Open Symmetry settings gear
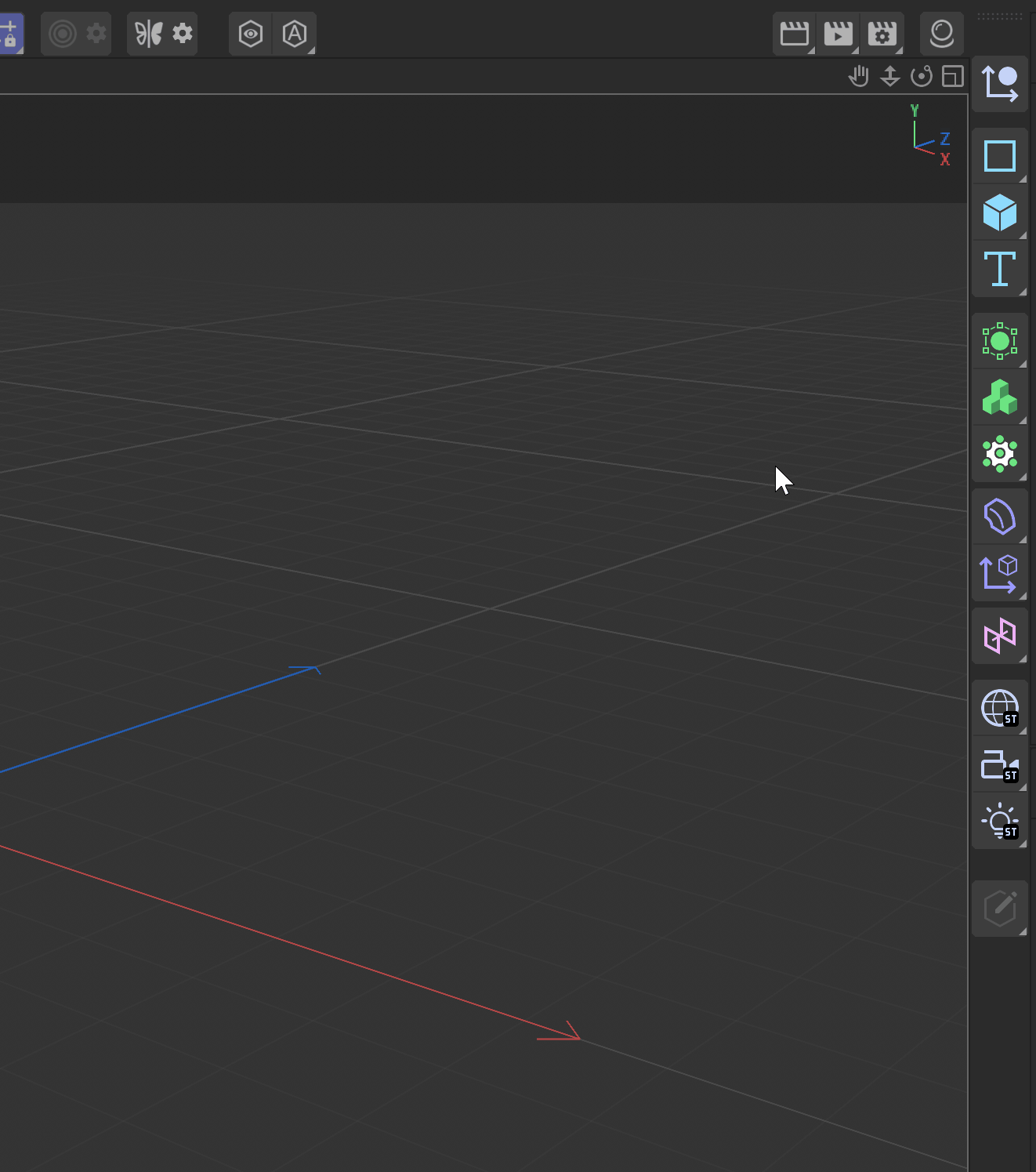The width and height of the screenshot is (1036, 1172). tap(183, 34)
